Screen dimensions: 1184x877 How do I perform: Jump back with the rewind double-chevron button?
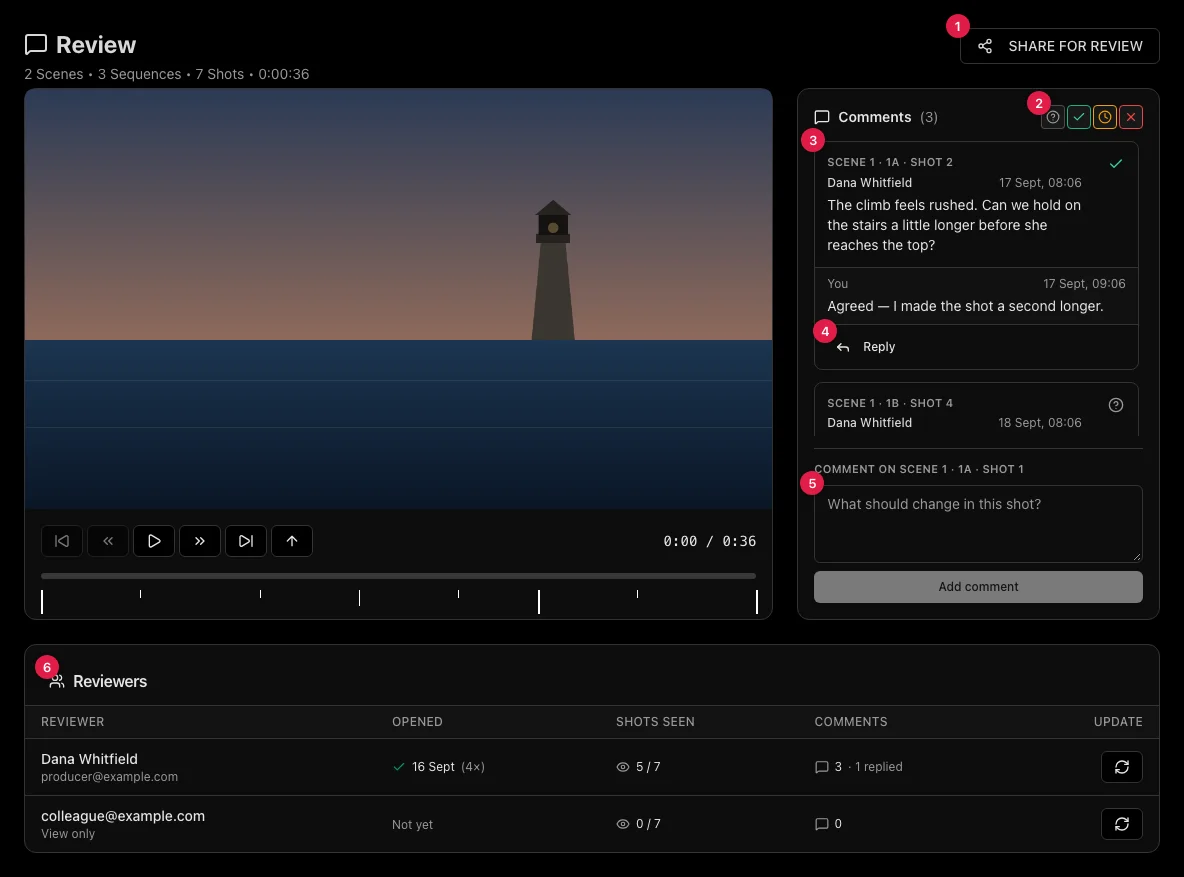coord(108,541)
